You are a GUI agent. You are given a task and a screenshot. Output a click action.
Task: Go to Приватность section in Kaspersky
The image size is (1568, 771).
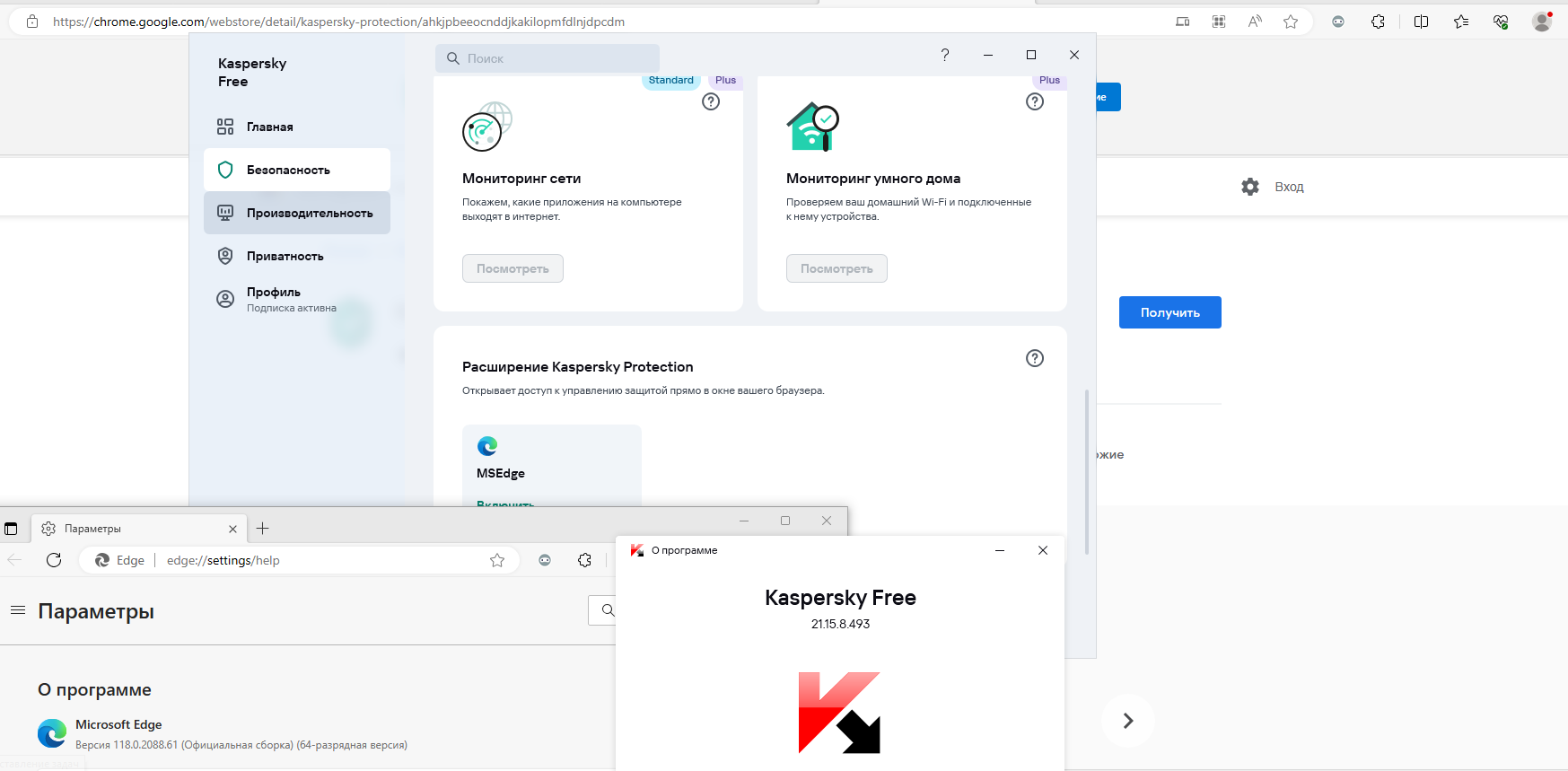[x=297, y=256]
